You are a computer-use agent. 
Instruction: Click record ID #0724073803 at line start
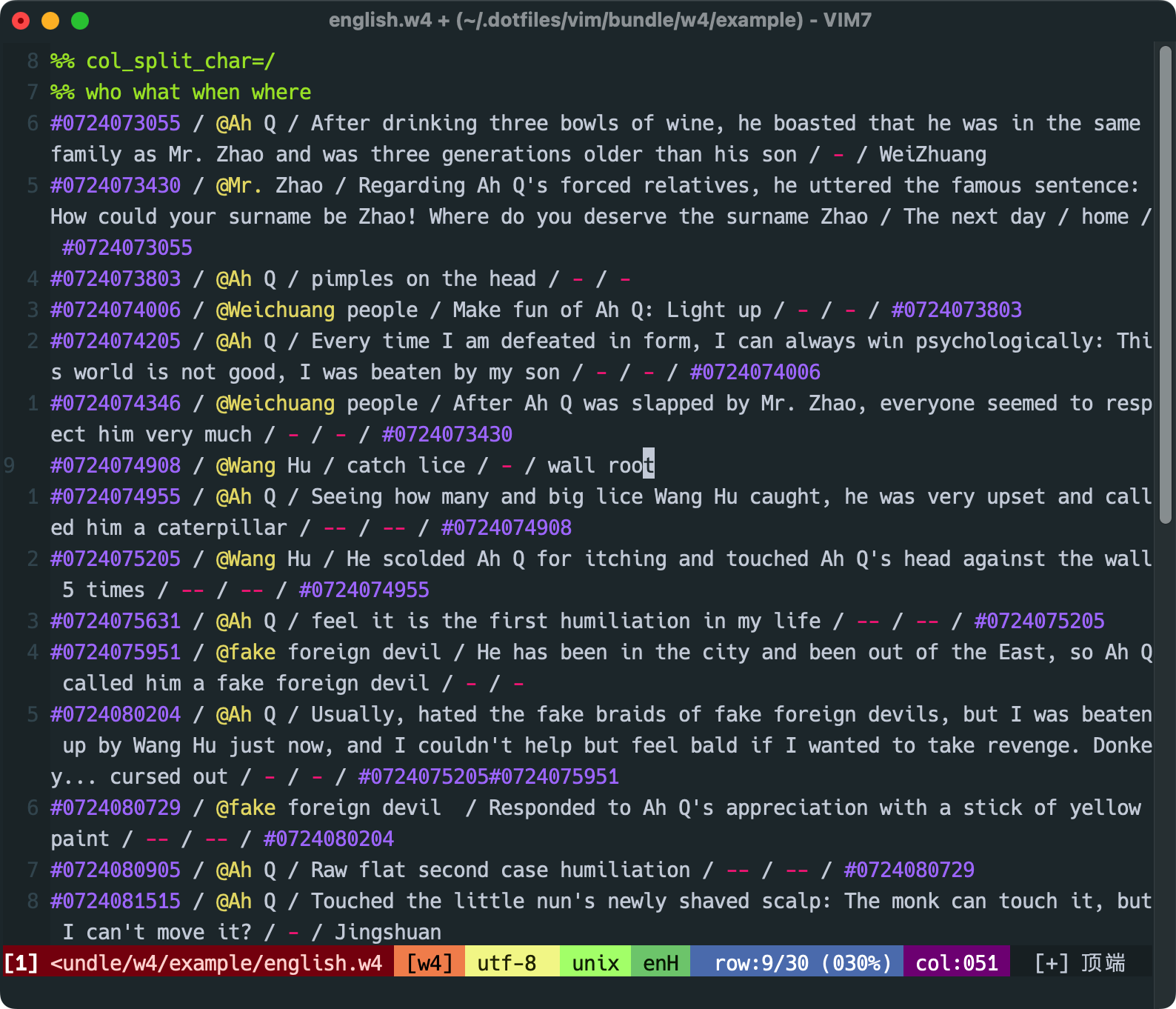[116, 279]
